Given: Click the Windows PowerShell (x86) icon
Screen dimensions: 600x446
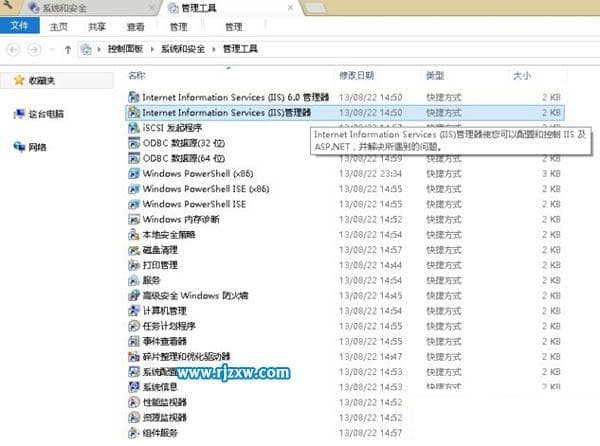Looking at the screenshot, I should click(134, 173).
